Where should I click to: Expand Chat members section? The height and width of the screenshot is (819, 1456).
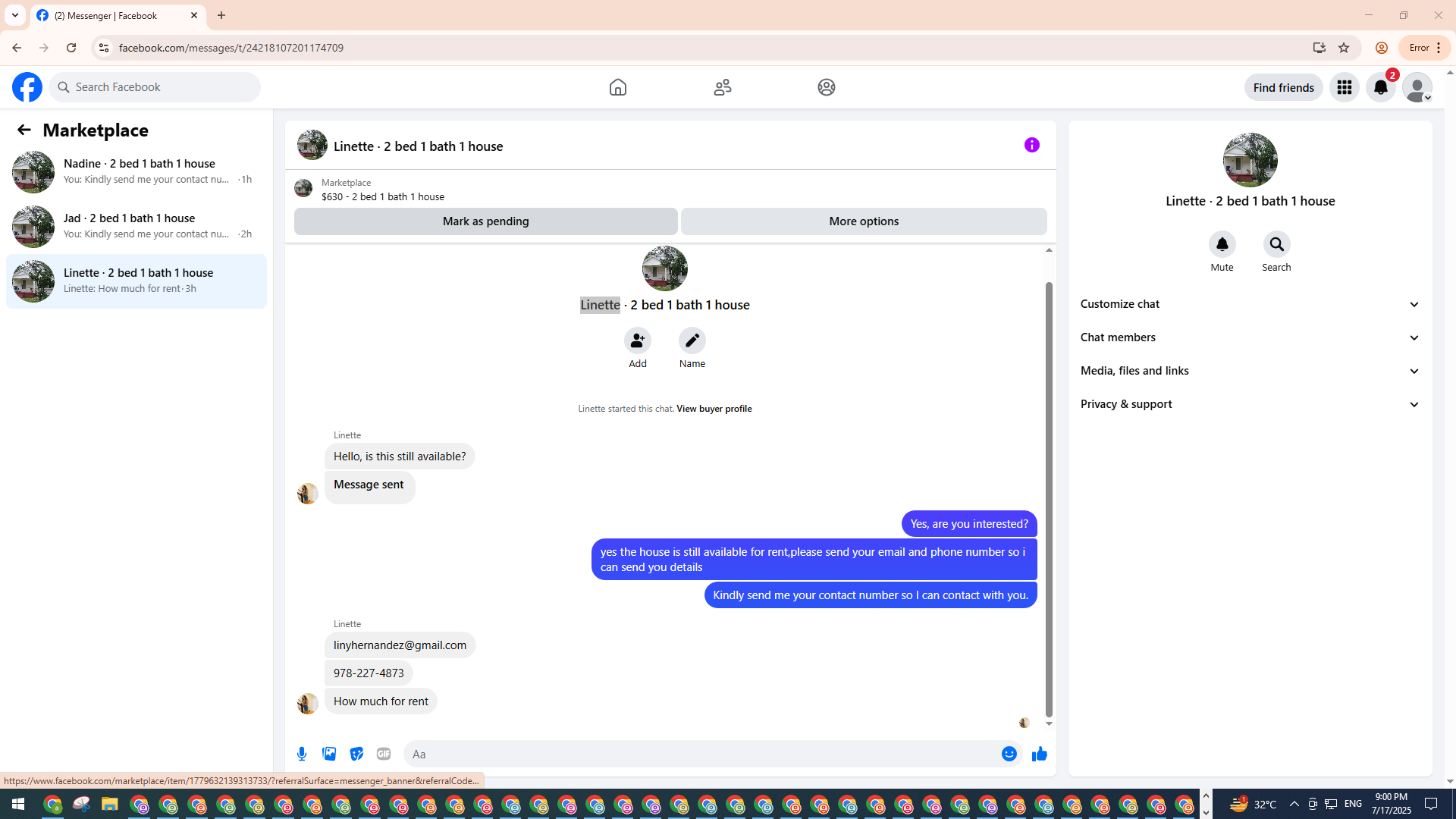pos(1250,337)
